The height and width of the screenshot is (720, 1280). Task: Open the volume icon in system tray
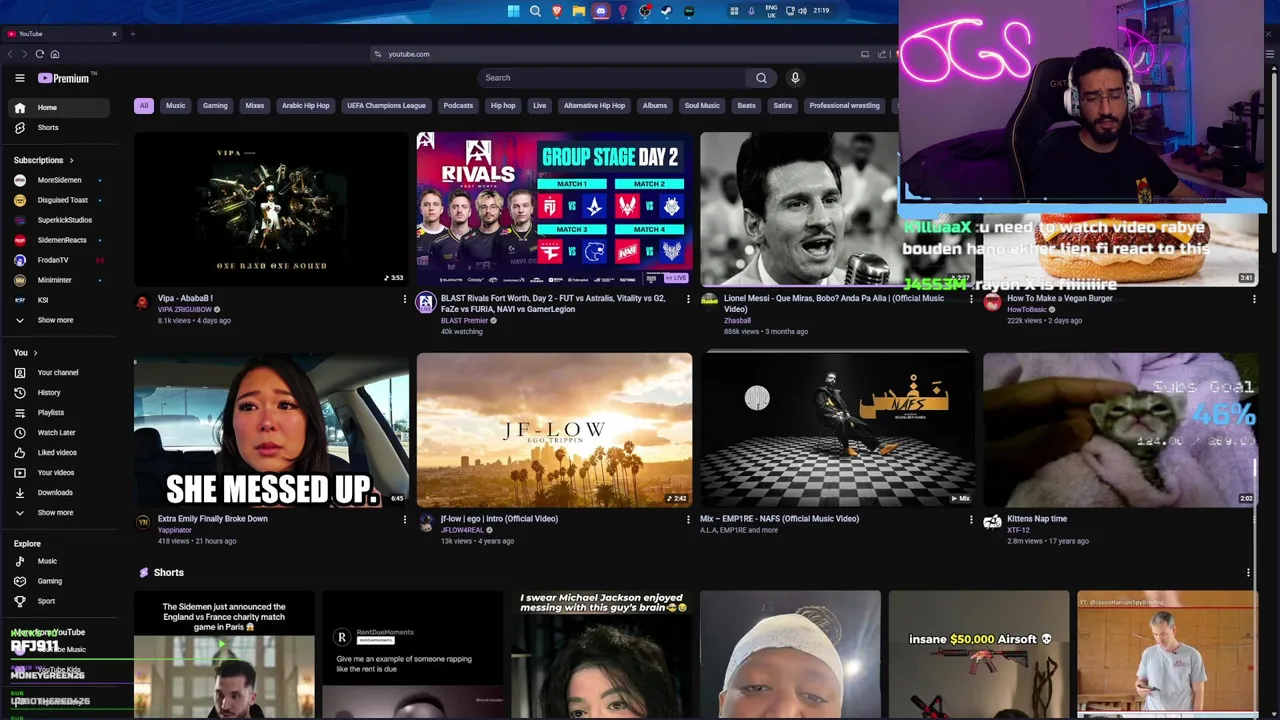802,11
